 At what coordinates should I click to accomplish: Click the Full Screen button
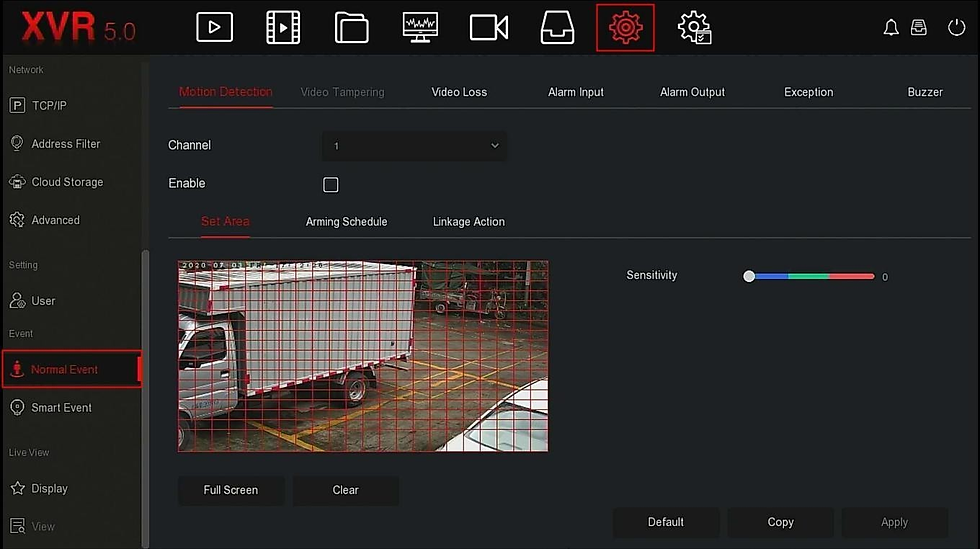tap(231, 490)
